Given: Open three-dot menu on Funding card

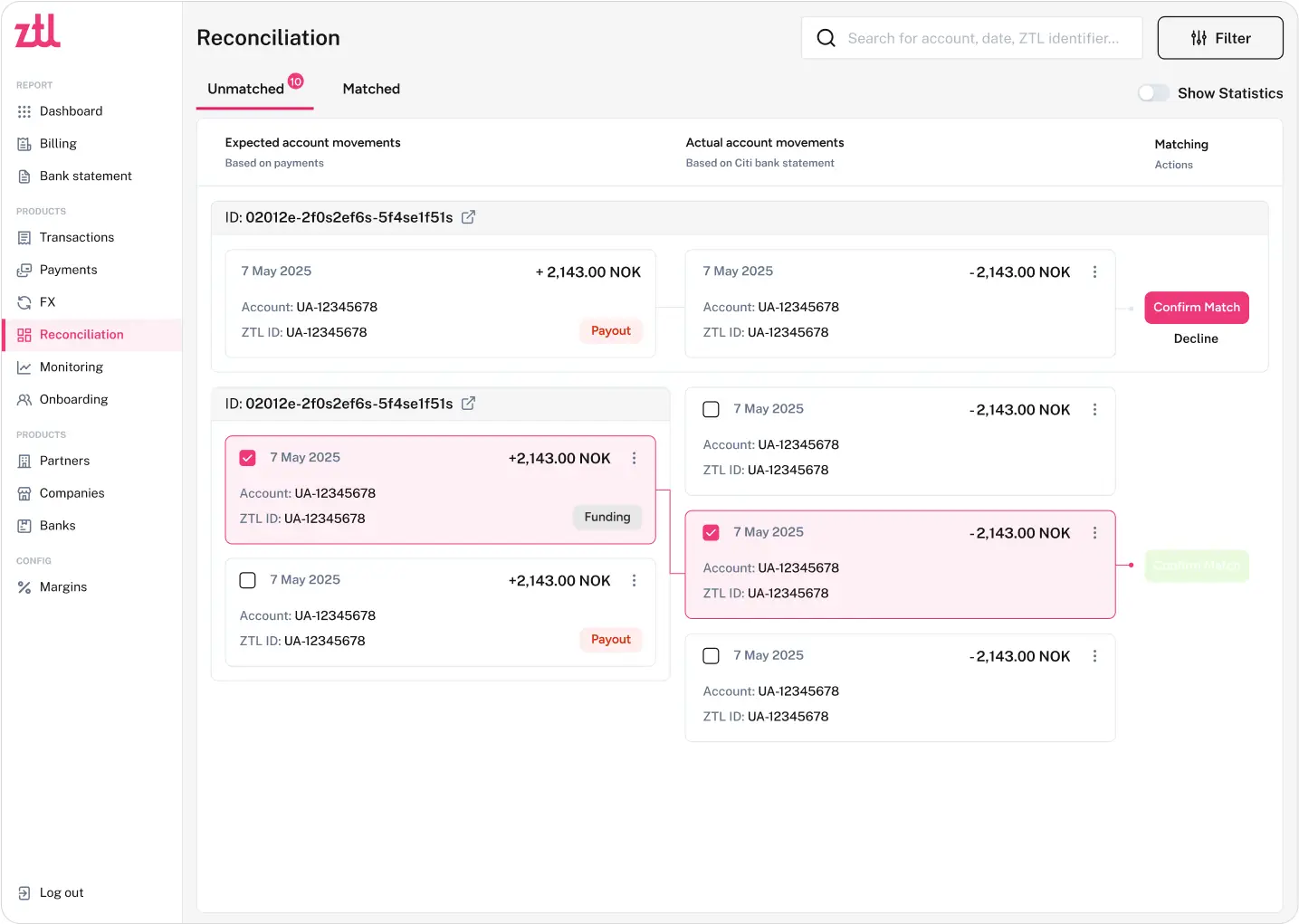Looking at the screenshot, I should tap(634, 459).
